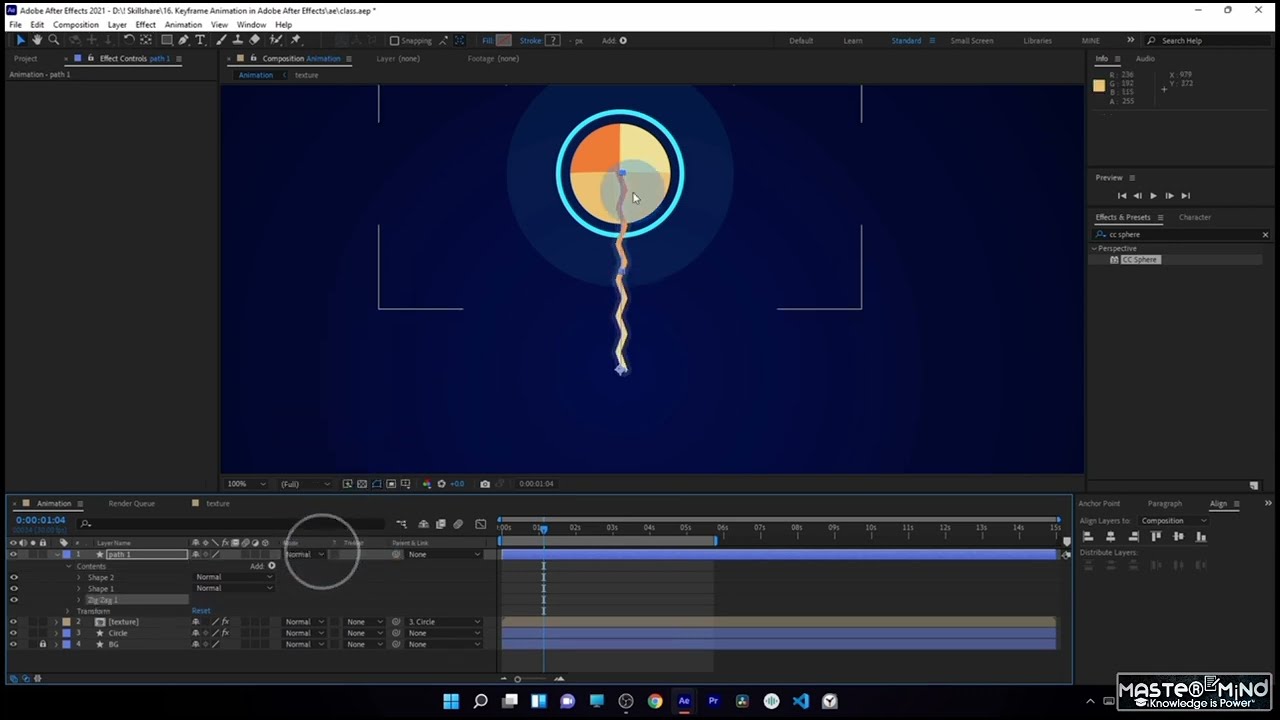Expand the Zig Zag 1 property
1280x720 pixels.
[x=79, y=600]
